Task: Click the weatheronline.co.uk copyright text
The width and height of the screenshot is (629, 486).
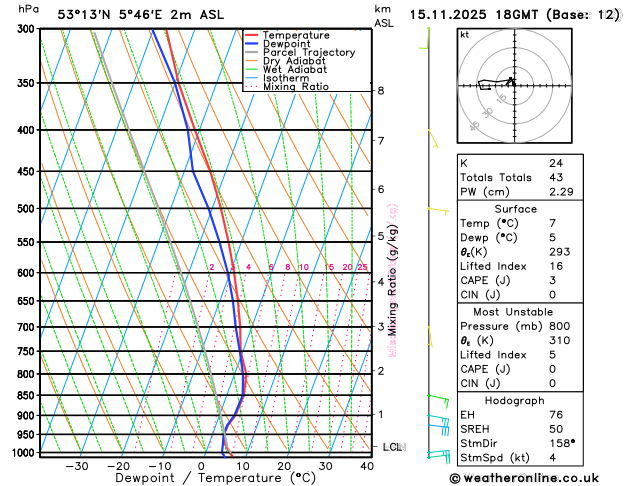Action: point(524,478)
